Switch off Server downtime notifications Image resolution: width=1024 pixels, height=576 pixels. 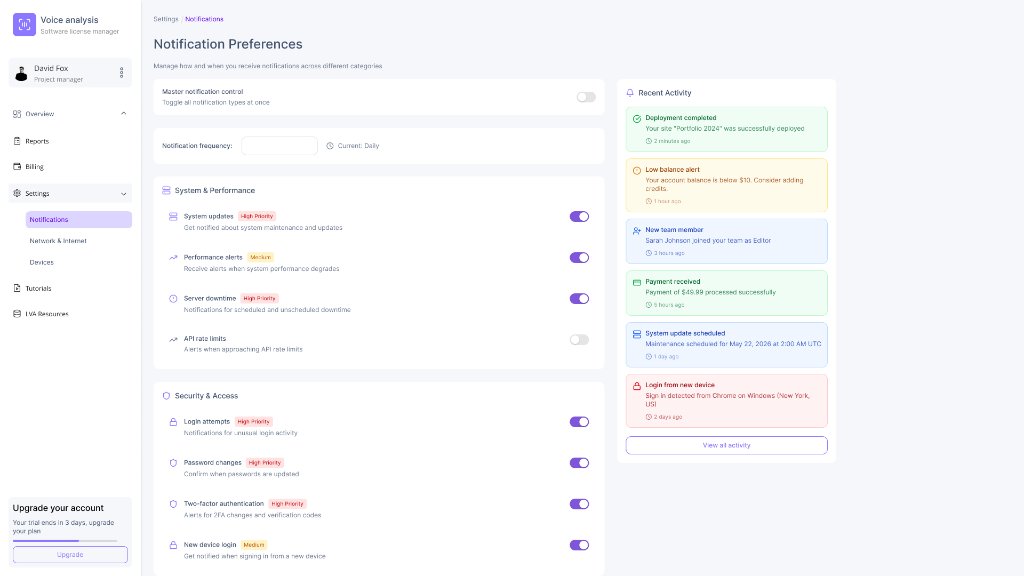pos(579,298)
